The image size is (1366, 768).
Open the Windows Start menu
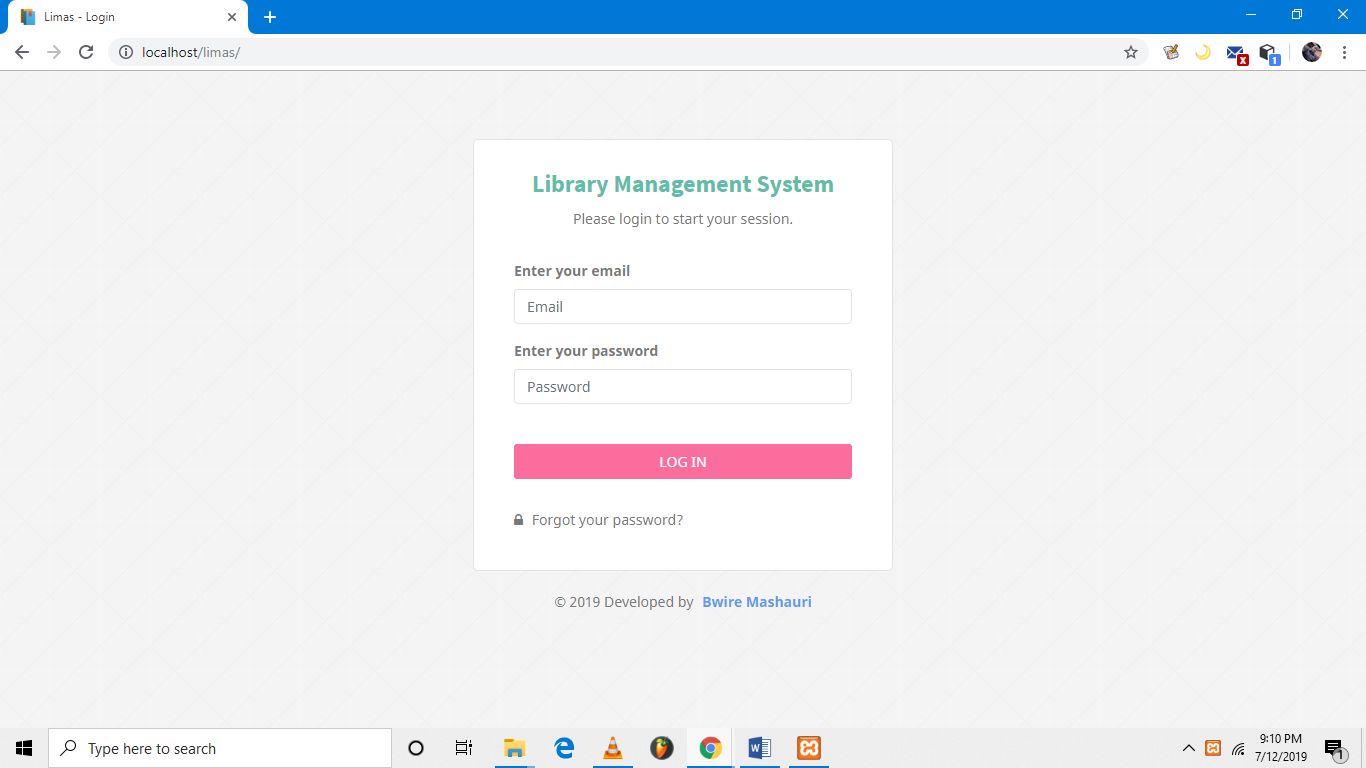(24, 748)
